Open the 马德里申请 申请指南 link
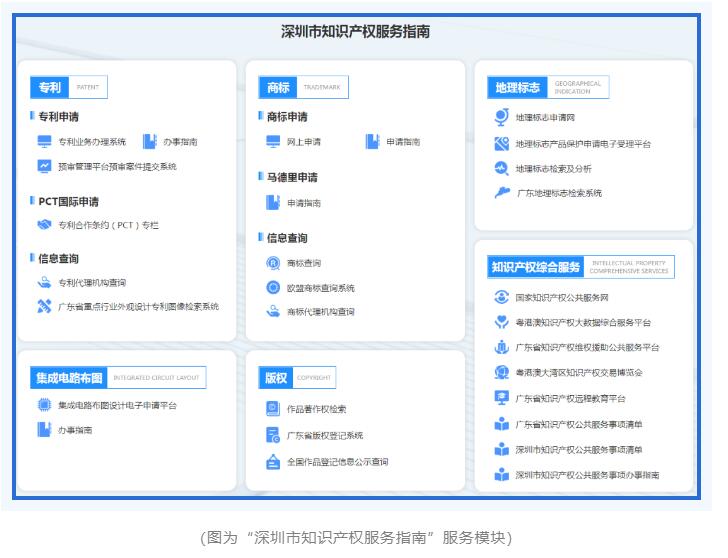 coord(303,203)
